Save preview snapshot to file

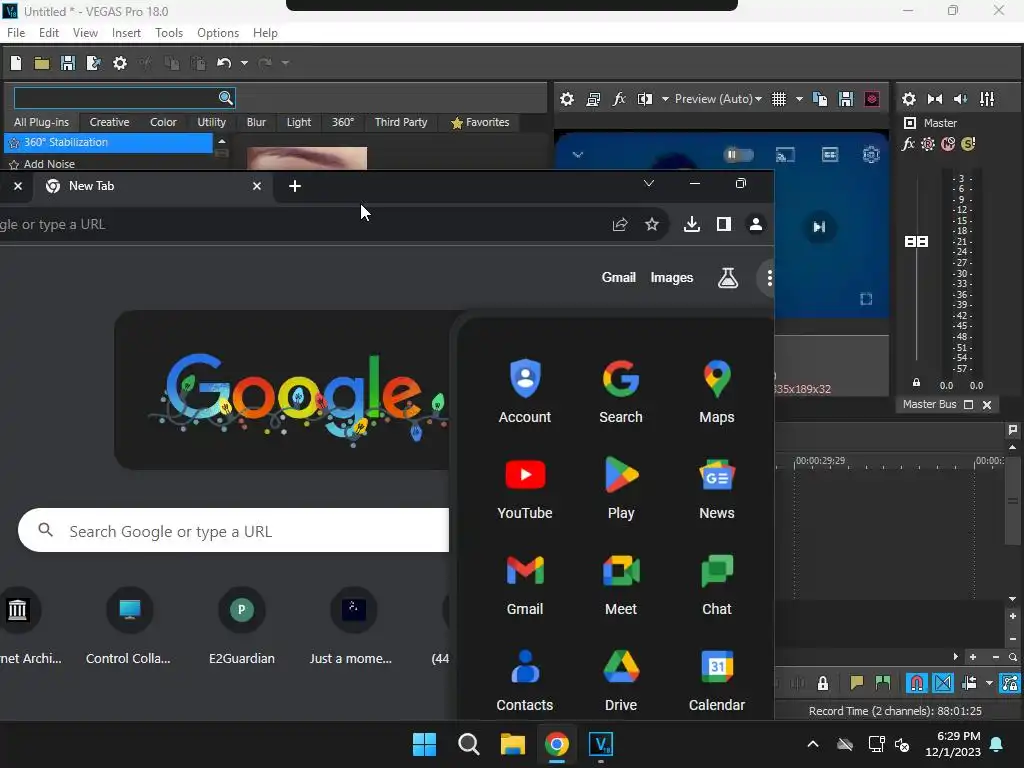846,99
